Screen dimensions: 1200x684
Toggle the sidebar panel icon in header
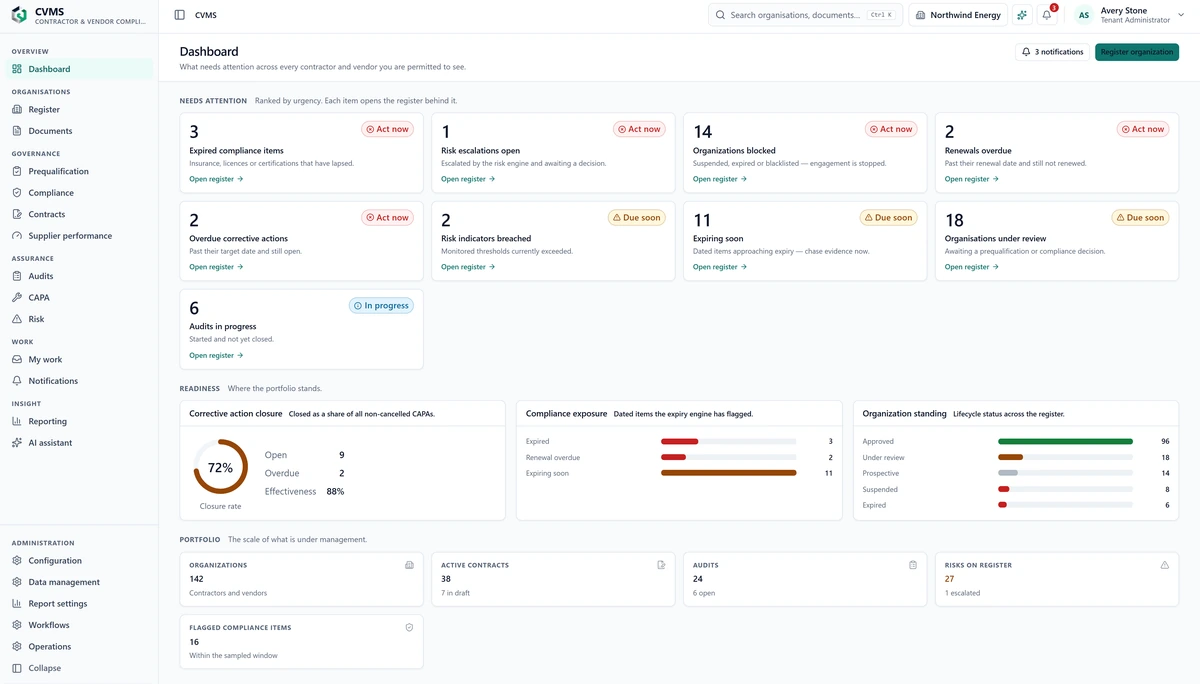pos(180,15)
